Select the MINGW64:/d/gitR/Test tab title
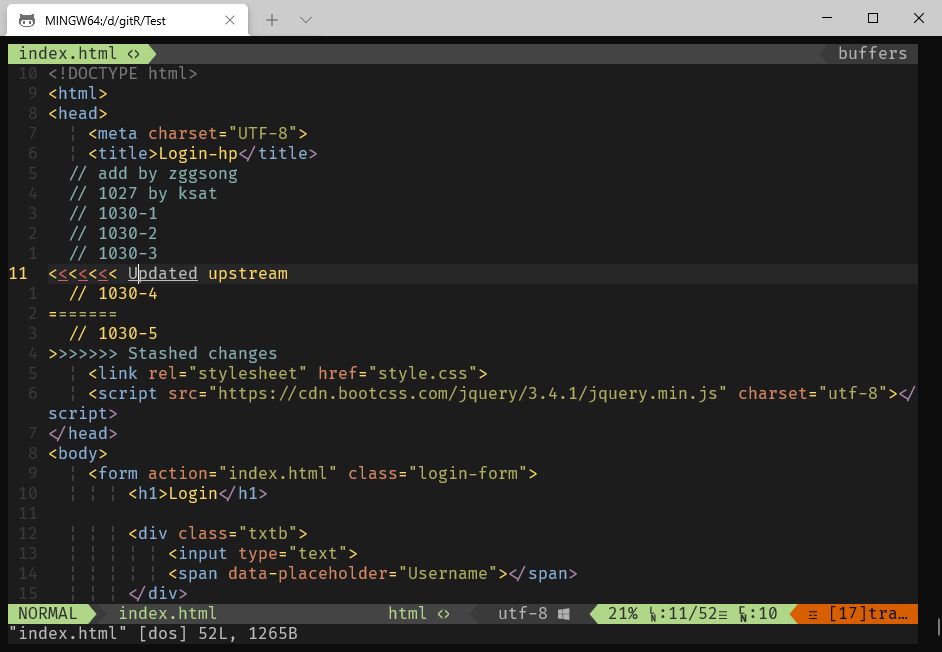The height and width of the screenshot is (652, 942). (x=105, y=19)
